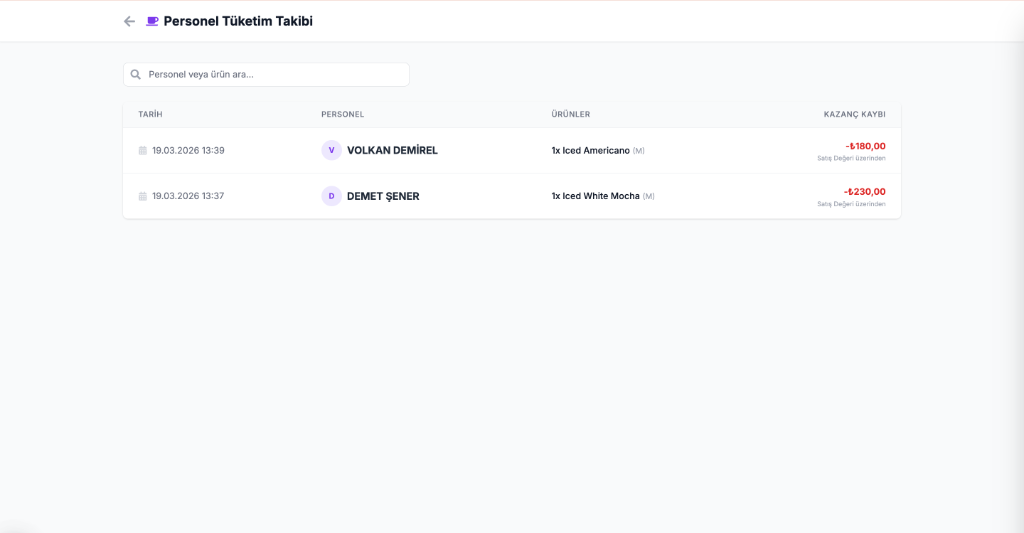Screen dimensions: 1024x533
Task: Select the purple D avatar badge
Action: click(x=331, y=196)
